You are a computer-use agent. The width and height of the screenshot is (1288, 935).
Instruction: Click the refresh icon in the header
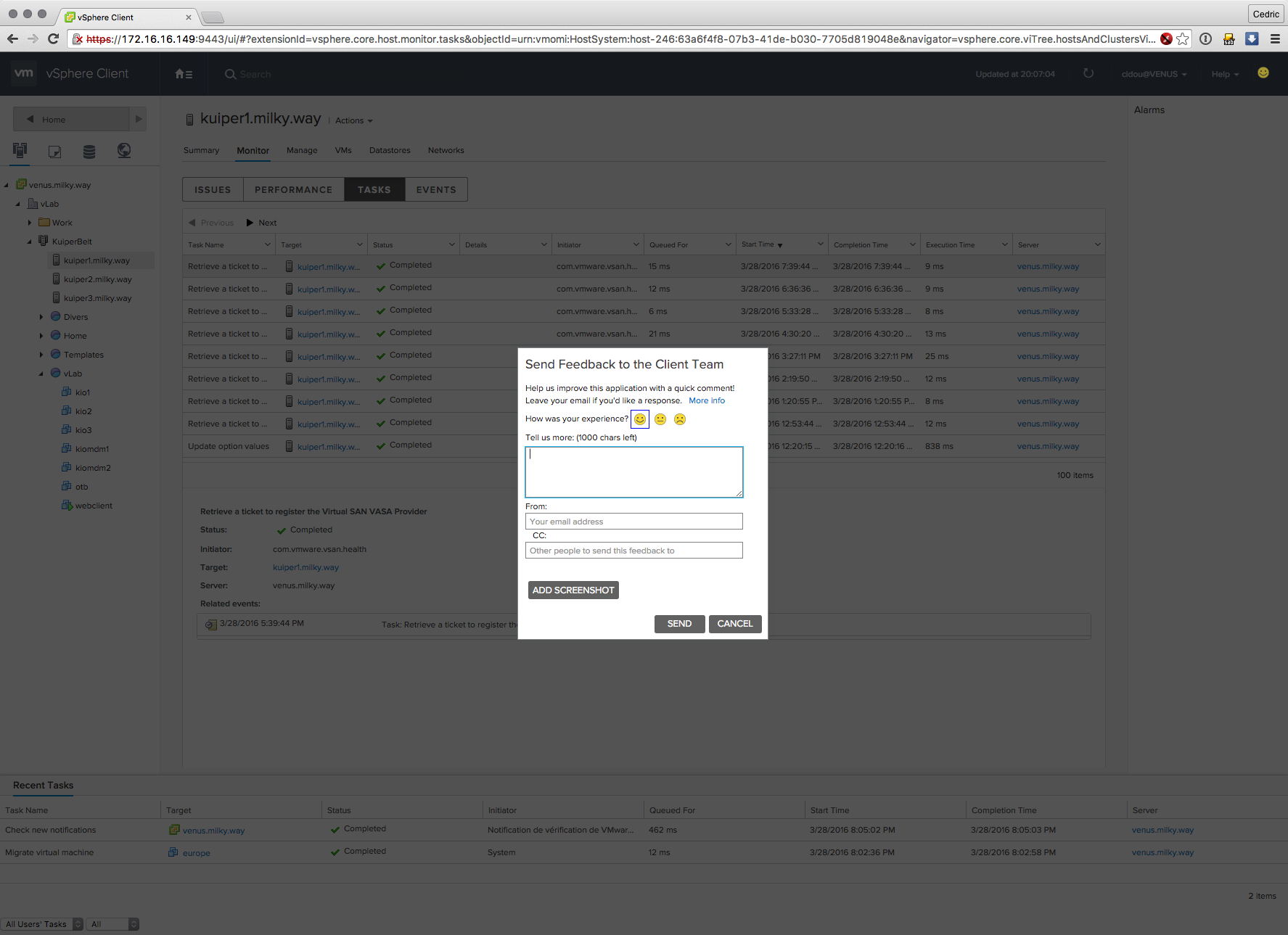click(x=1088, y=73)
